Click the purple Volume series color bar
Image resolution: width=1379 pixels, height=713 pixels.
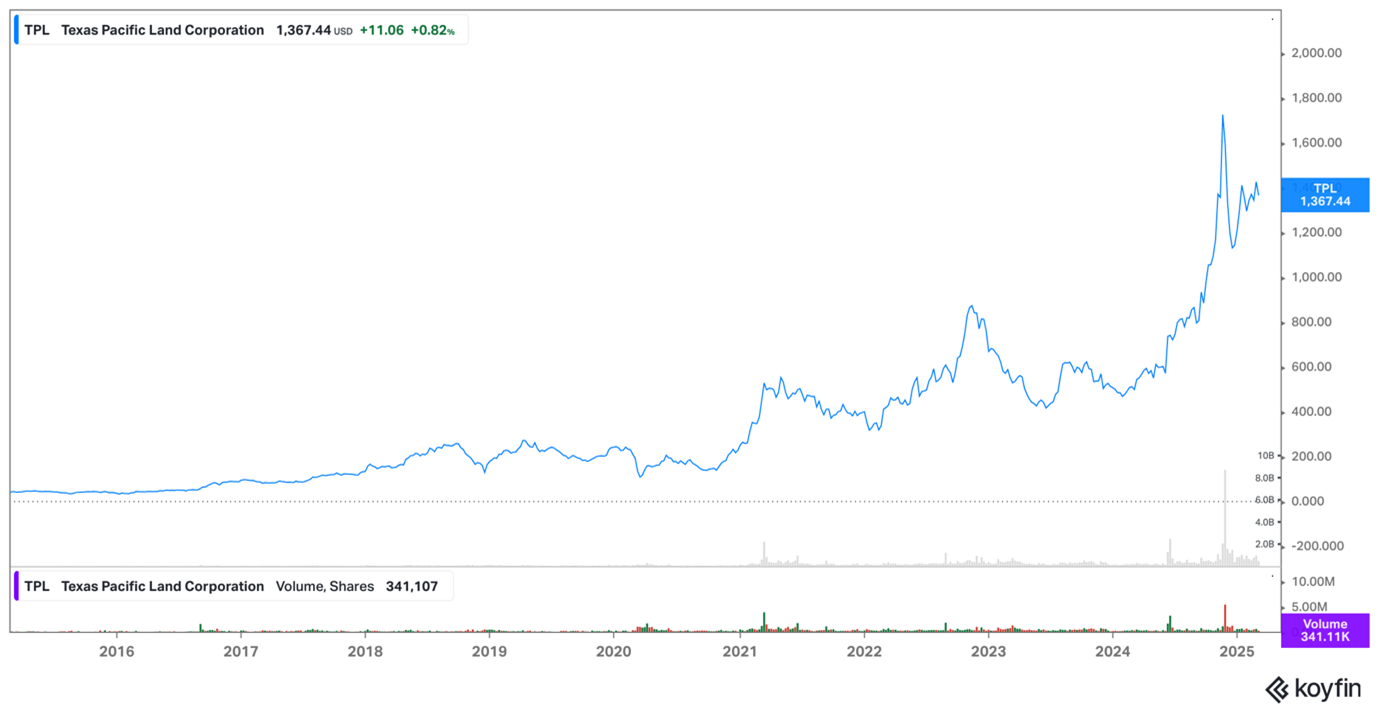pyautogui.click(x=16, y=586)
